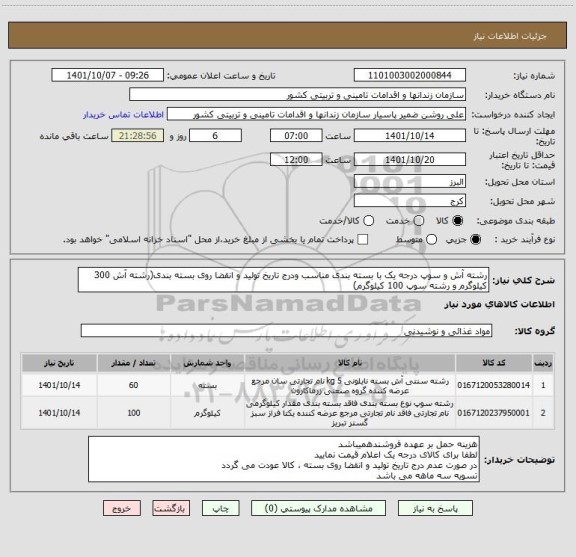Click the response deadline date 1401/10/14 field
This screenshot has height=557, width=576.
tap(410, 136)
